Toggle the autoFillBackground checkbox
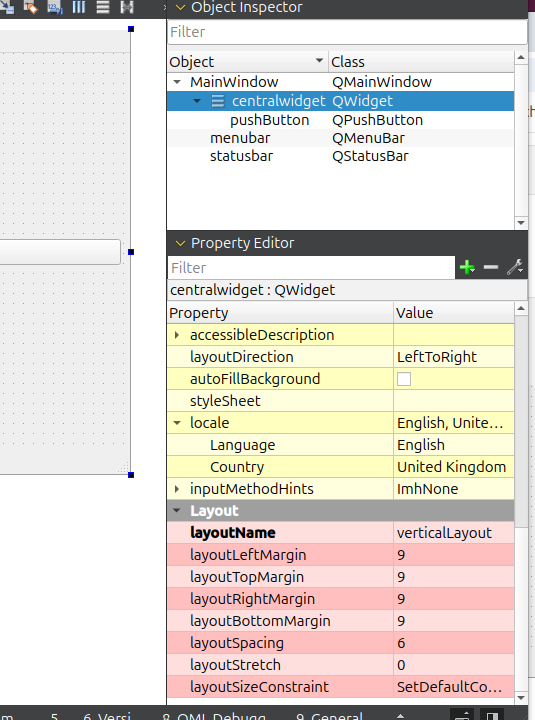 [x=404, y=379]
